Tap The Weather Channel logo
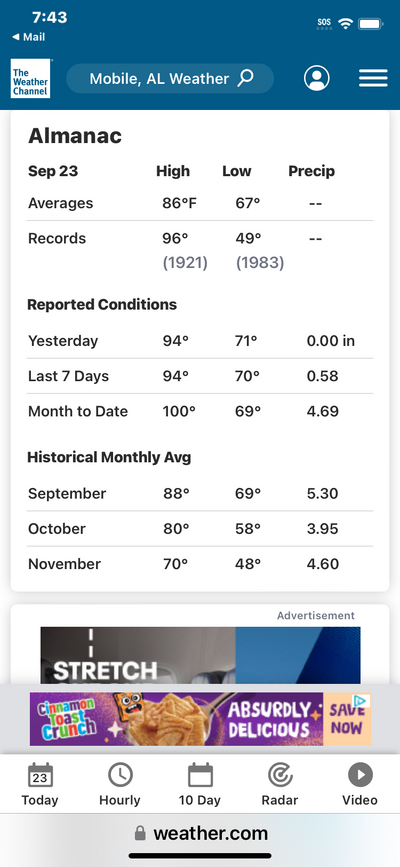400x867 pixels. [30, 79]
